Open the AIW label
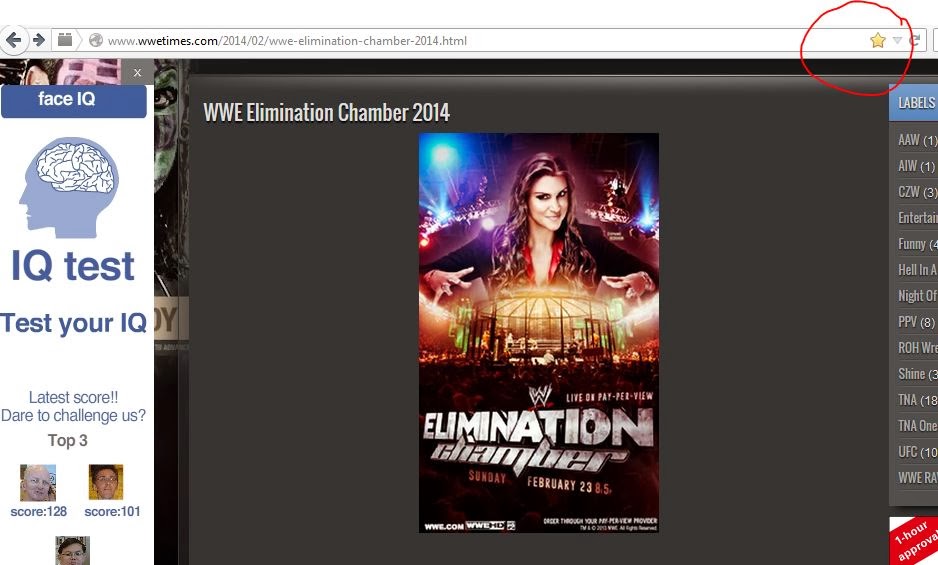The height and width of the screenshot is (565, 938). point(916,166)
